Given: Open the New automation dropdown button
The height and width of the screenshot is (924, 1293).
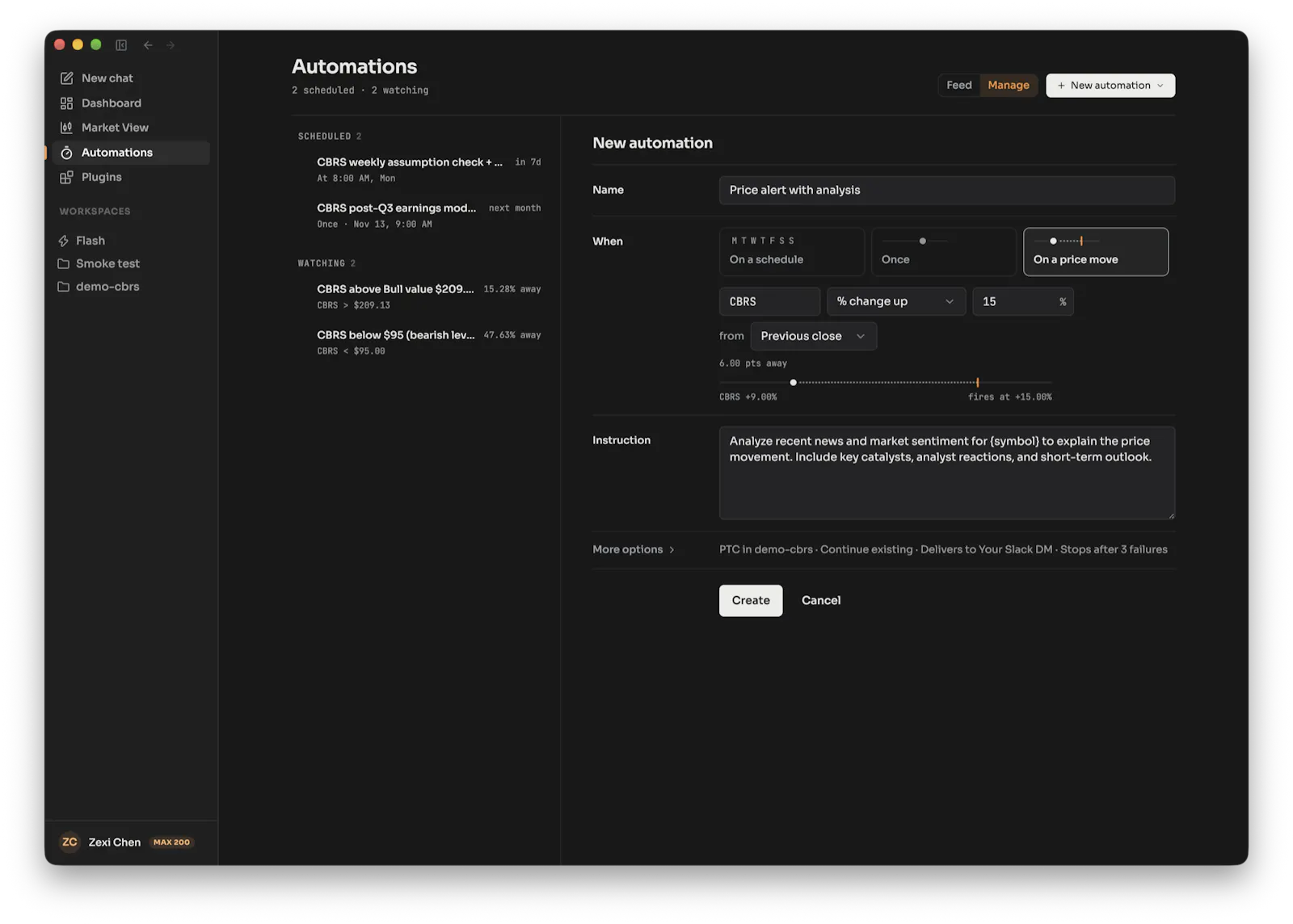Looking at the screenshot, I should (1110, 86).
